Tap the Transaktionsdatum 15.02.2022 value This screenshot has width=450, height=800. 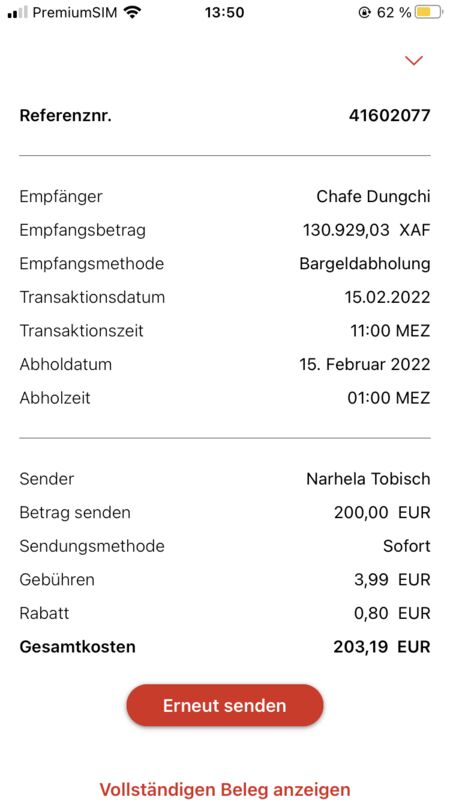point(388,297)
